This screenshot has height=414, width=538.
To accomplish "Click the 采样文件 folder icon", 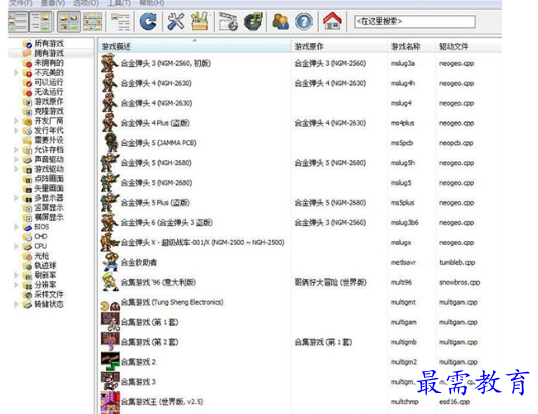I will click(x=27, y=294).
